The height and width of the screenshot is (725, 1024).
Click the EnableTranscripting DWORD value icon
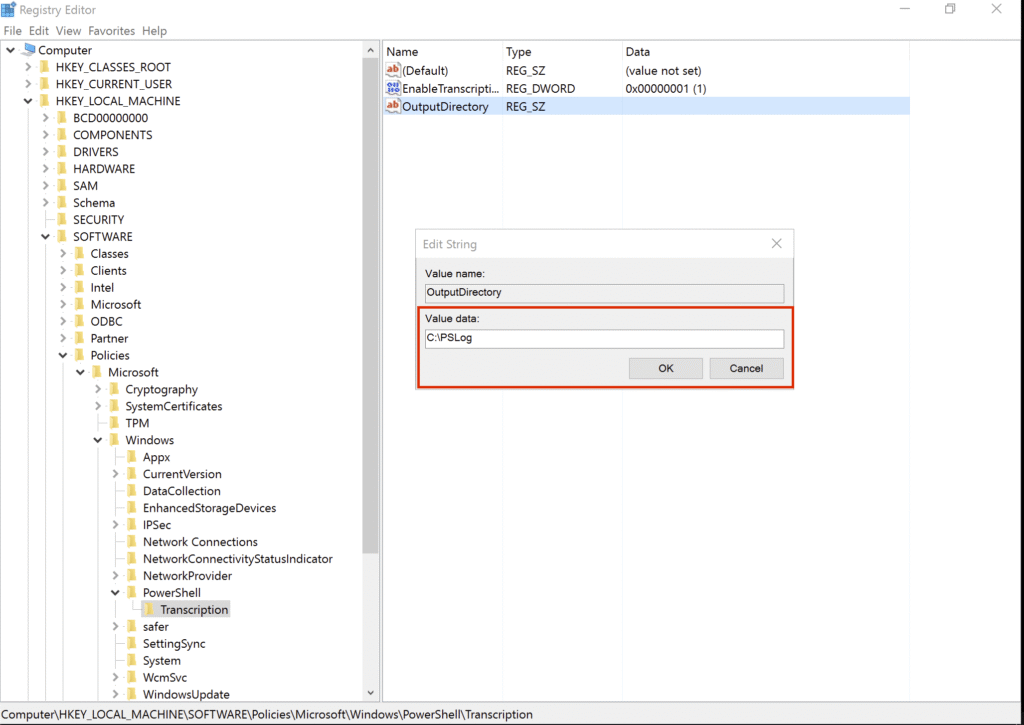[393, 89]
